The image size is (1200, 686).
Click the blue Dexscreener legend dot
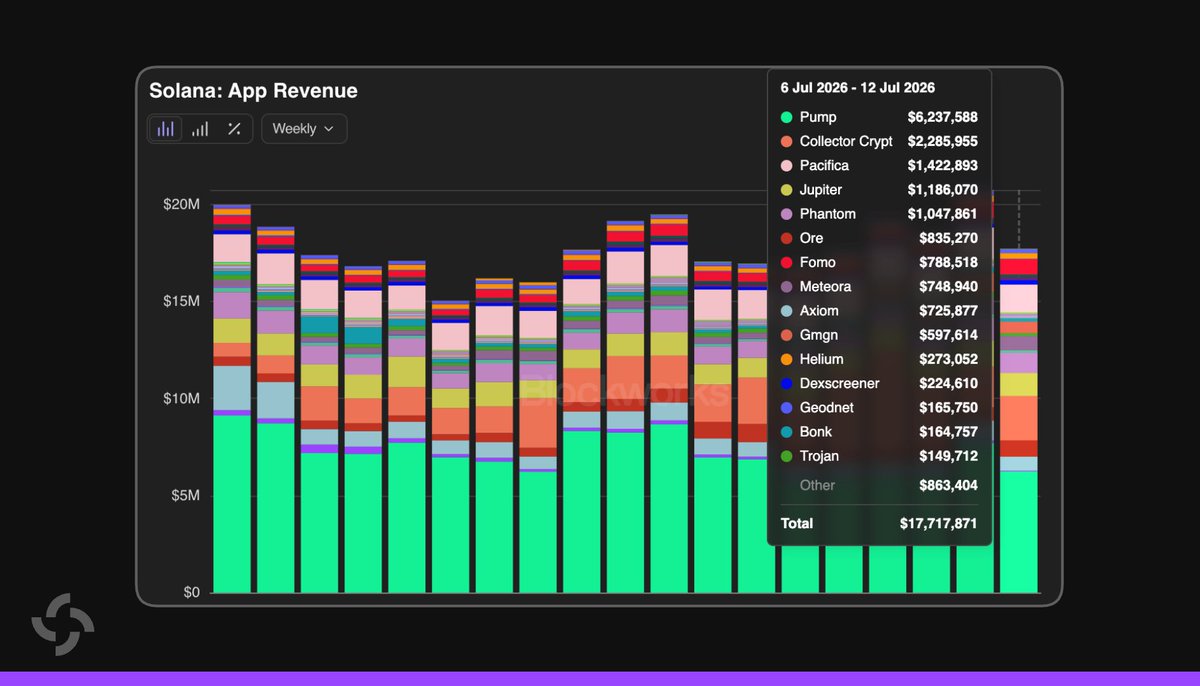pos(786,384)
